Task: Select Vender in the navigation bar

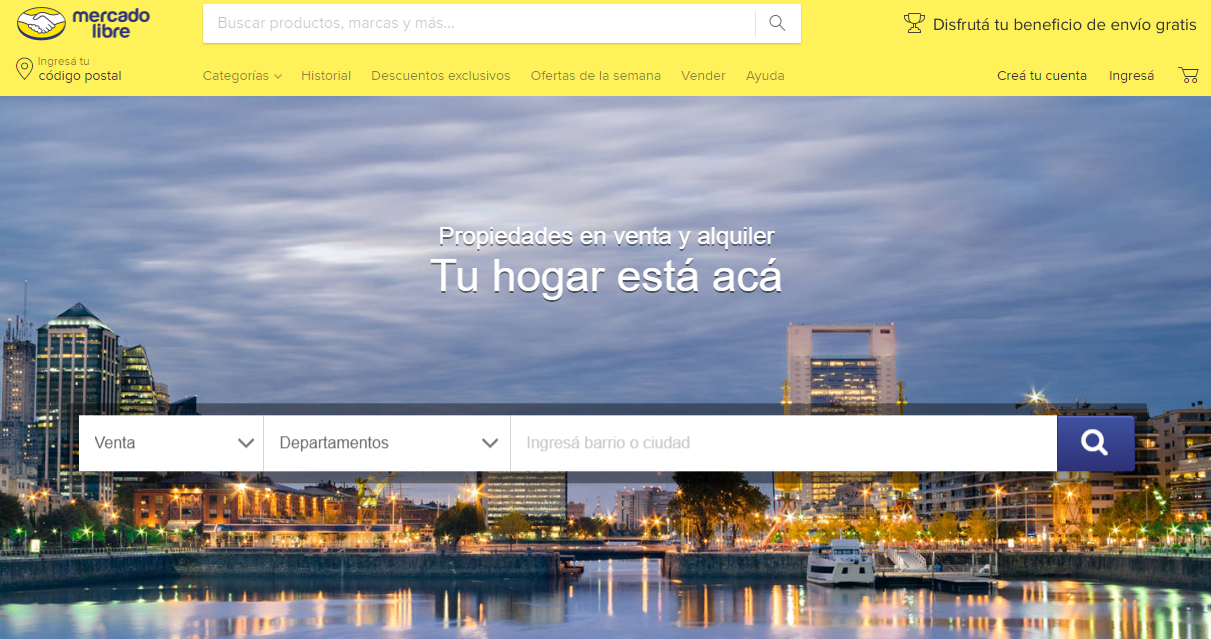Action: 703,75
